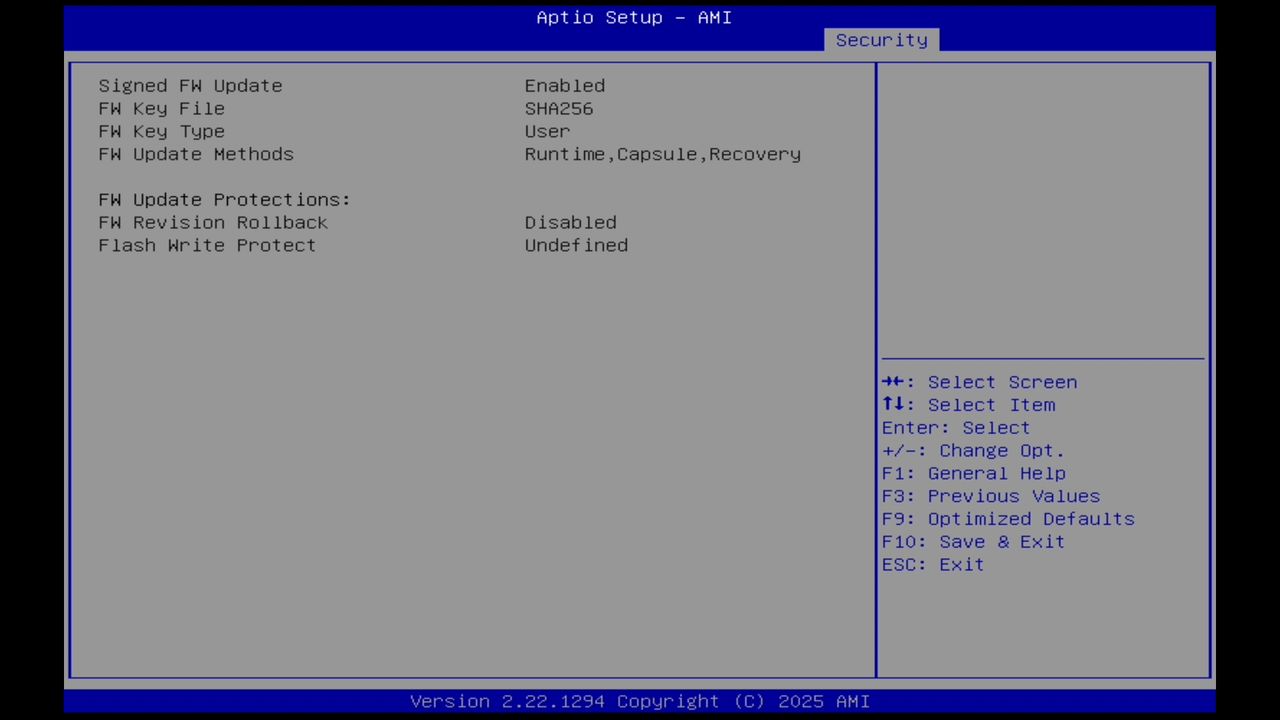Select the Flash Write Protect row
The height and width of the screenshot is (720, 1280).
click(206, 245)
